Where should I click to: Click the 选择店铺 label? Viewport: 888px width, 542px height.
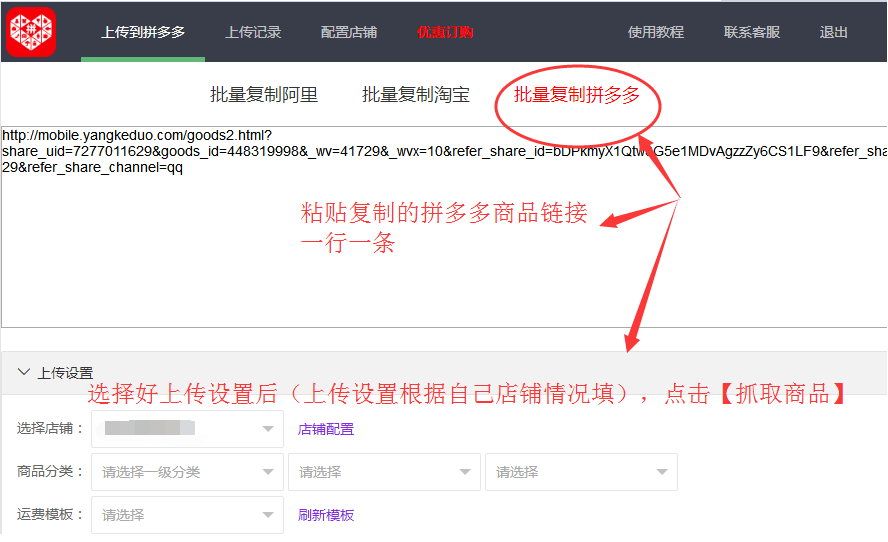click(50, 428)
